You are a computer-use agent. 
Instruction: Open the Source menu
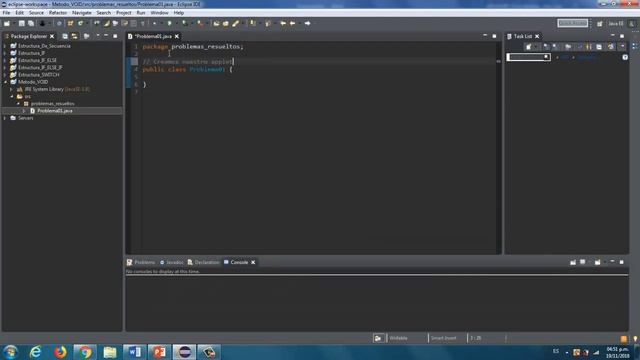(x=36, y=13)
